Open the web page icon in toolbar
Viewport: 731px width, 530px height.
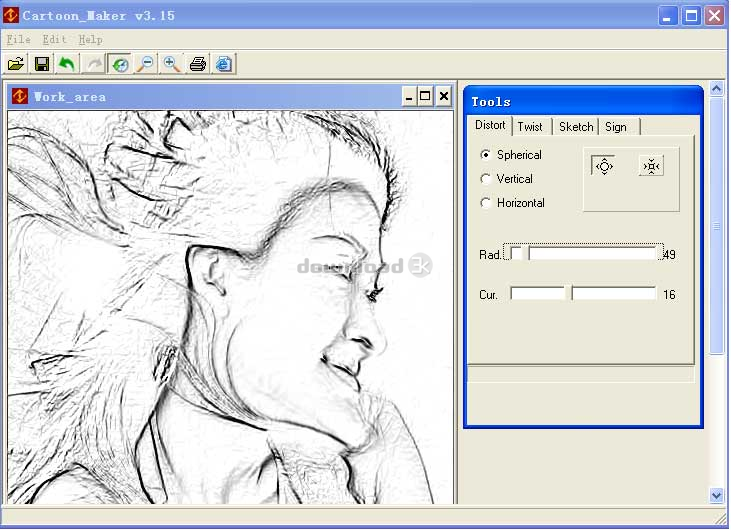pyautogui.click(x=224, y=64)
